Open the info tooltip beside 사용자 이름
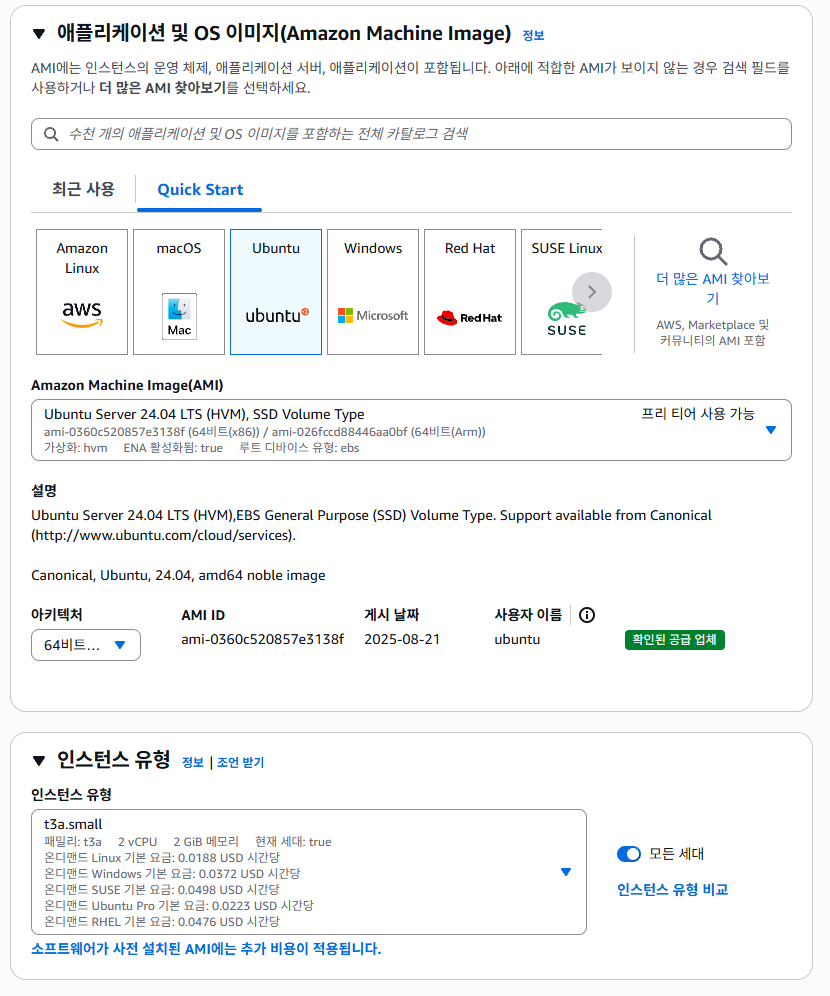This screenshot has height=996, width=830. coord(586,614)
